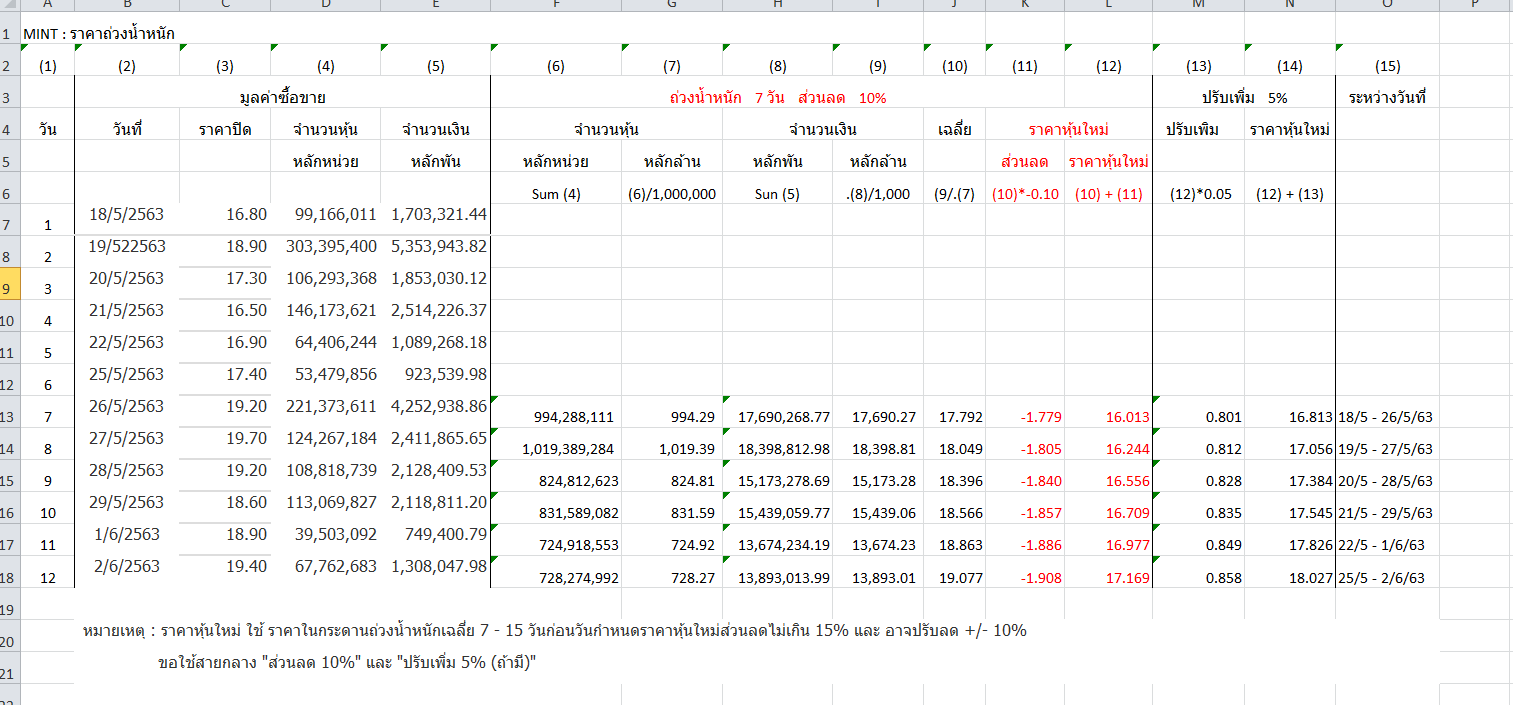The width and height of the screenshot is (1513, 705).
Task: Select the amount cell '5,353,943.82'
Action: [439, 246]
